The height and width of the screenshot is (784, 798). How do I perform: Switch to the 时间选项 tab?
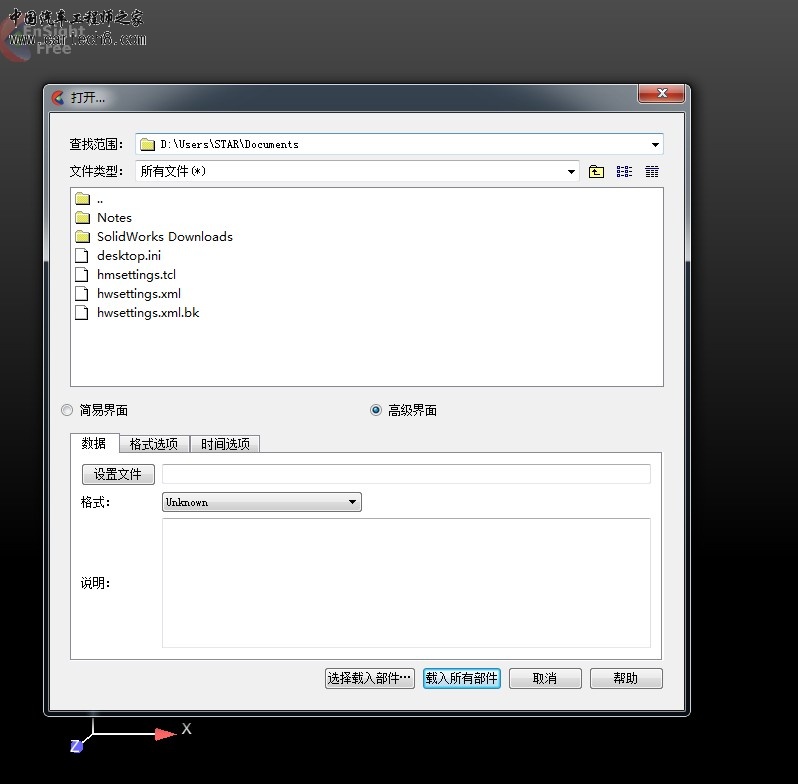coord(225,444)
